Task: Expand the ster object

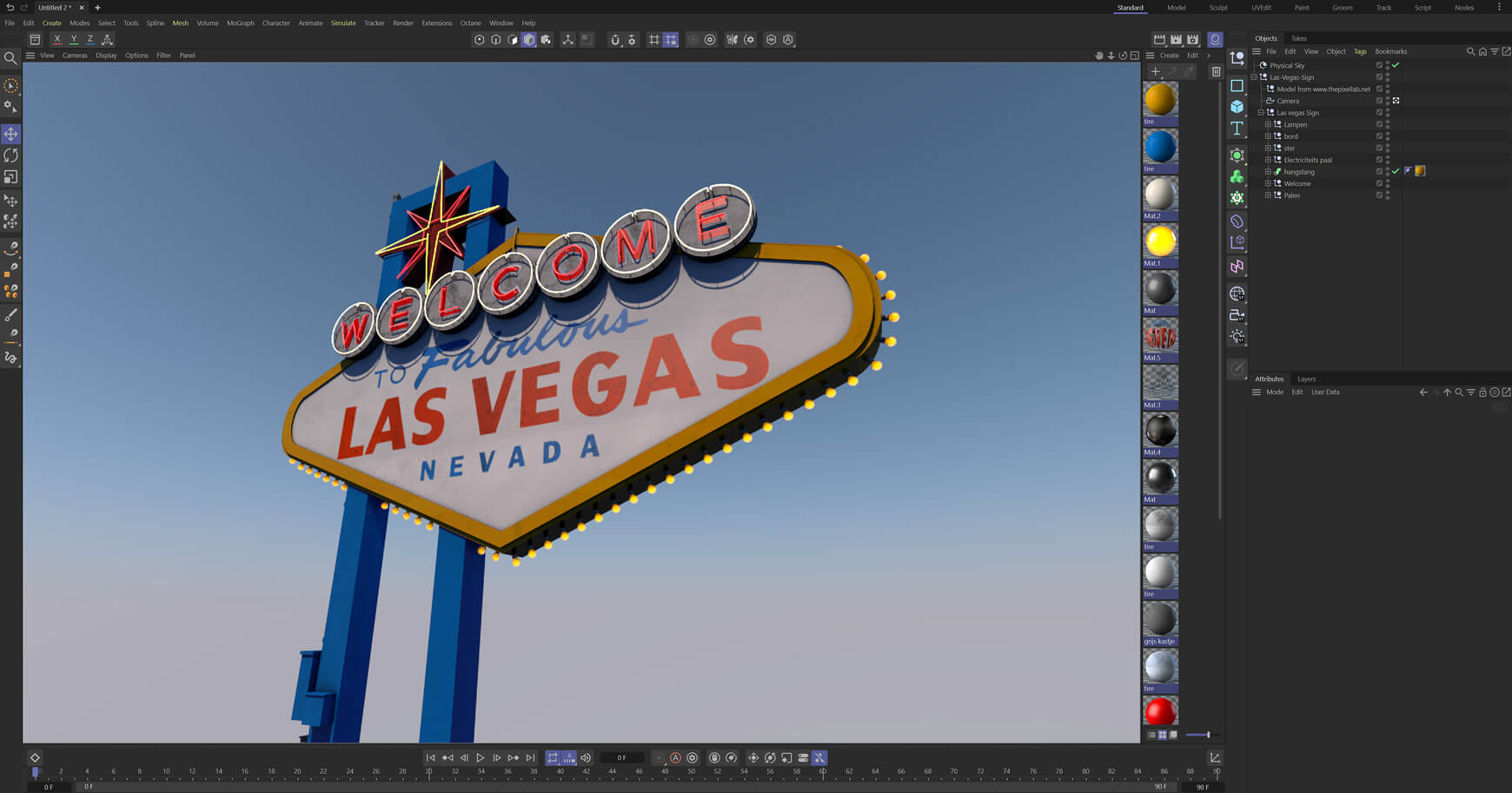Action: click(1268, 148)
